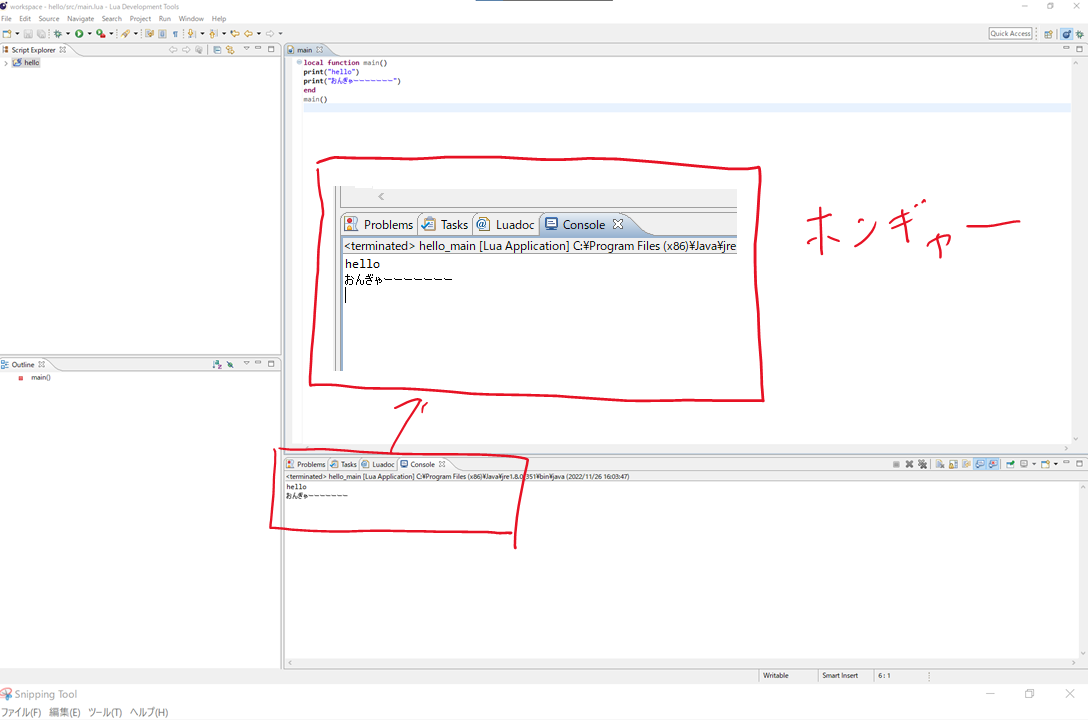Open Script Explorer view menu triangle
Viewport: 1088px width, 720px height.
246,49
